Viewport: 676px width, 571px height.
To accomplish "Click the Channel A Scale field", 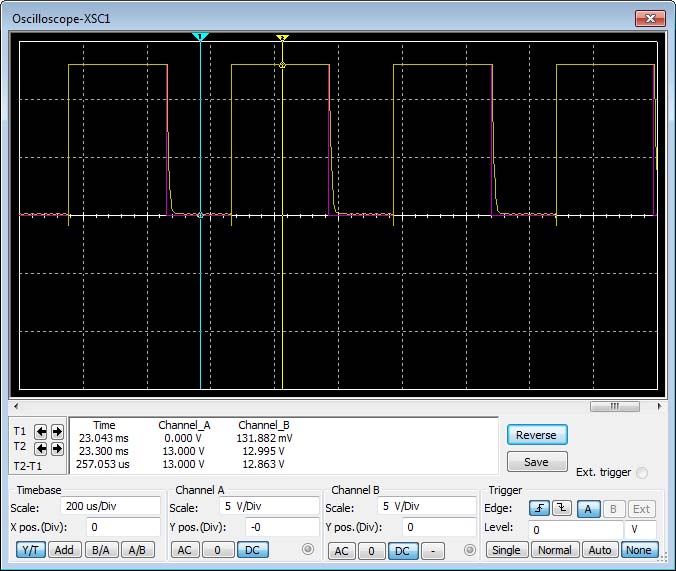I will 262,506.
